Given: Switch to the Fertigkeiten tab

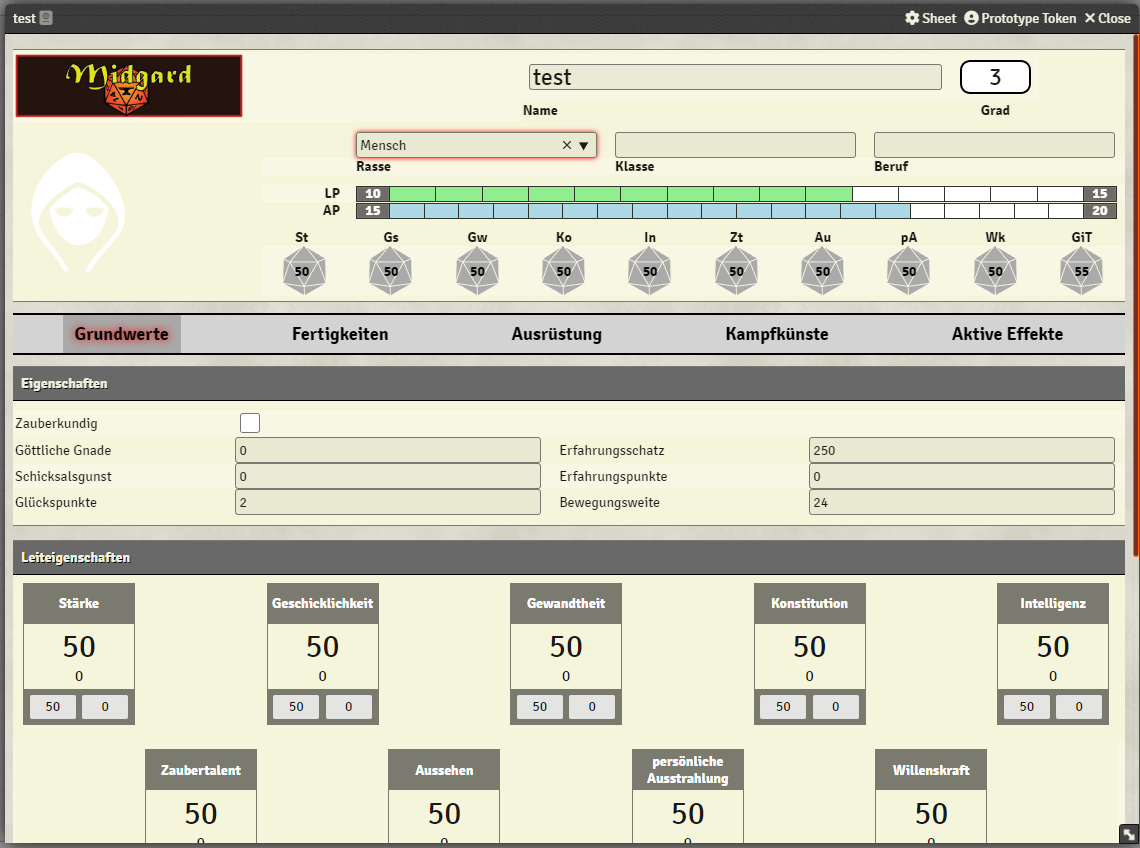Looking at the screenshot, I should point(340,334).
